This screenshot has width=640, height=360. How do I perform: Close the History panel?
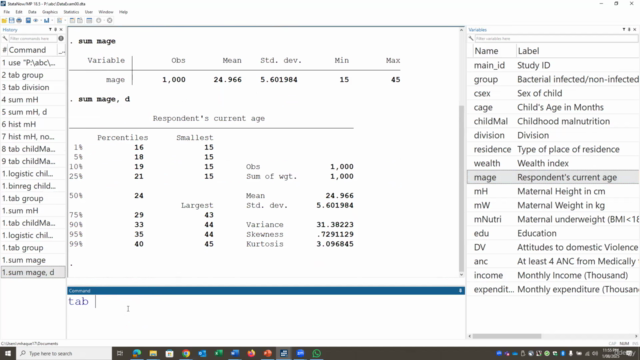pos(61,29)
